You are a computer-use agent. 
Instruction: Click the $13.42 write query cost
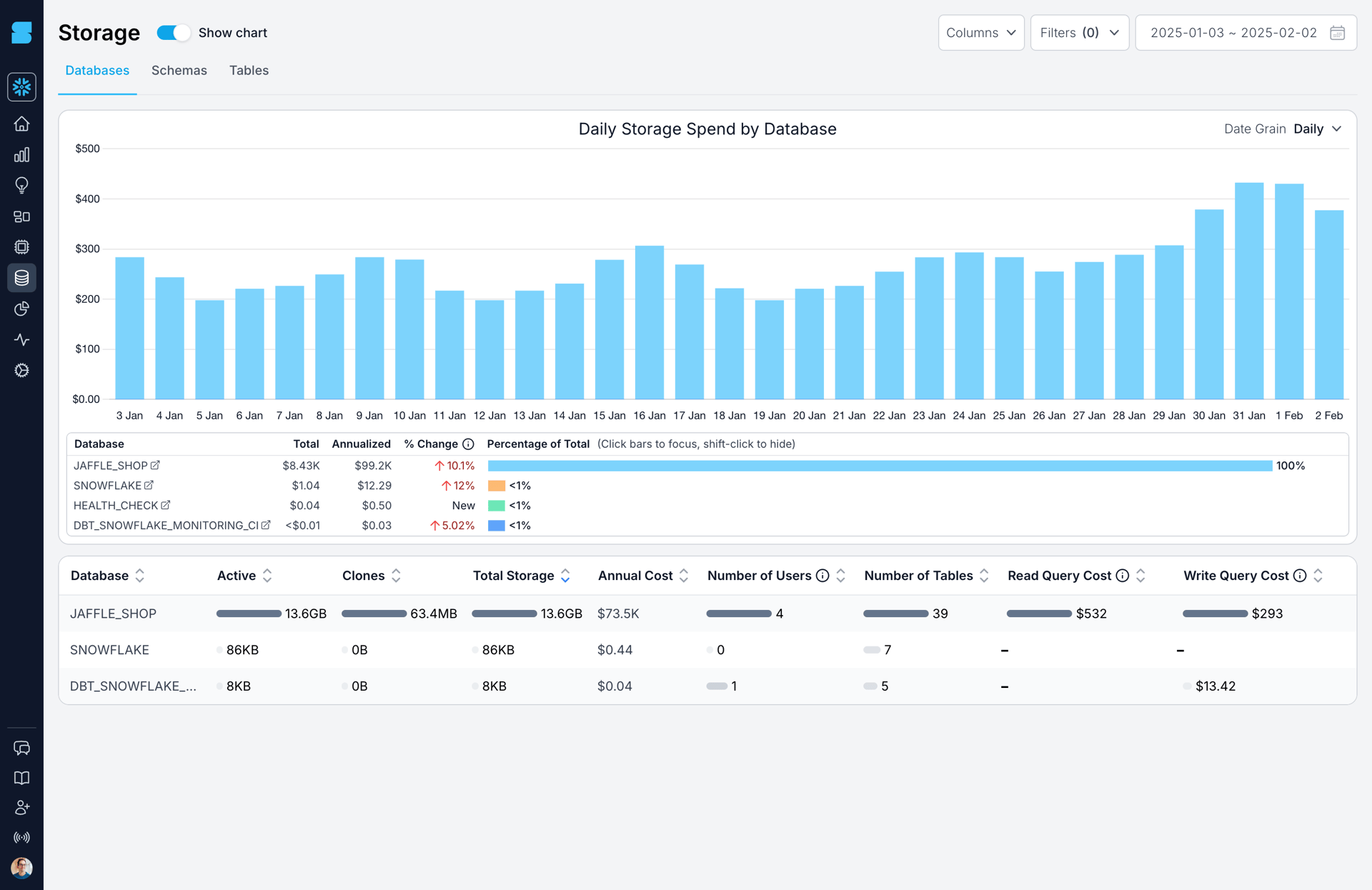click(1216, 686)
